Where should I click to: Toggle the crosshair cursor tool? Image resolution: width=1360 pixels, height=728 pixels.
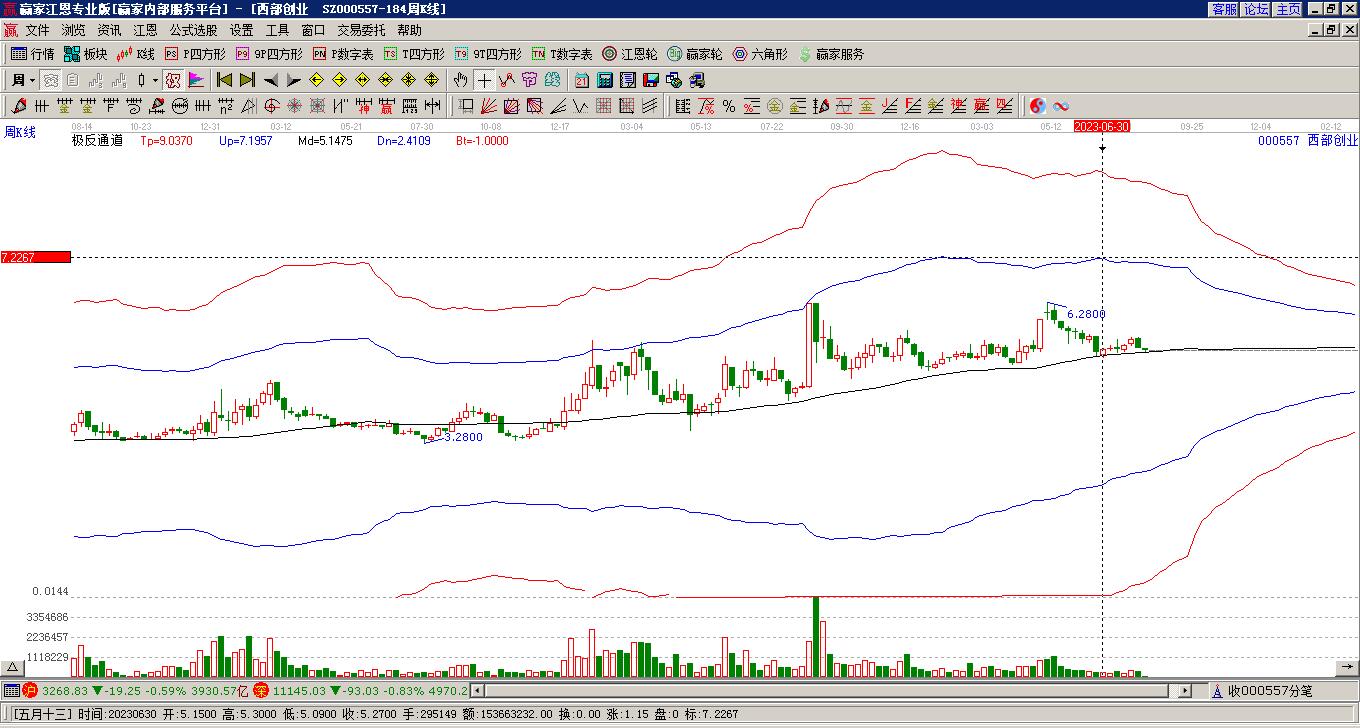pos(484,80)
